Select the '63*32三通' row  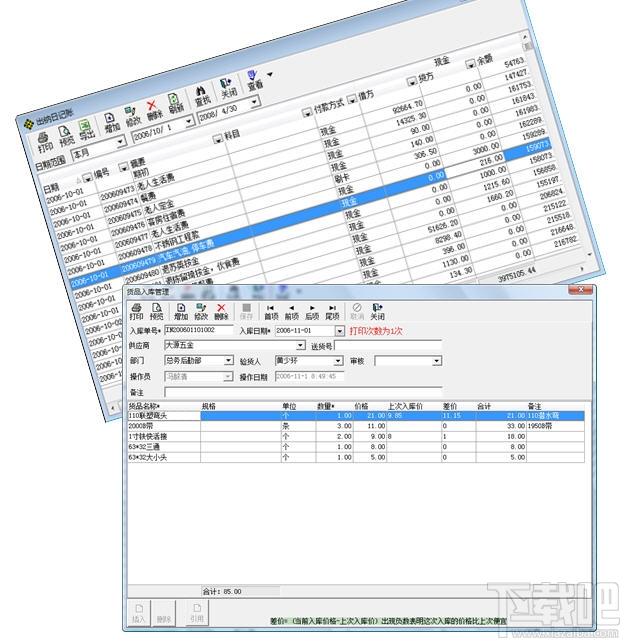tap(356, 447)
